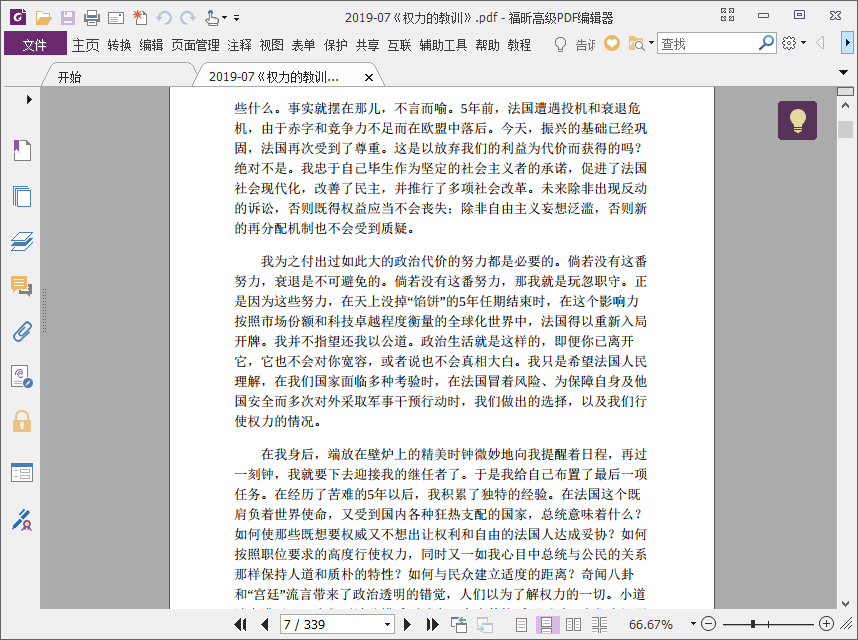Toggle continuous page view mode
The image size is (858, 640).
(x=547, y=624)
